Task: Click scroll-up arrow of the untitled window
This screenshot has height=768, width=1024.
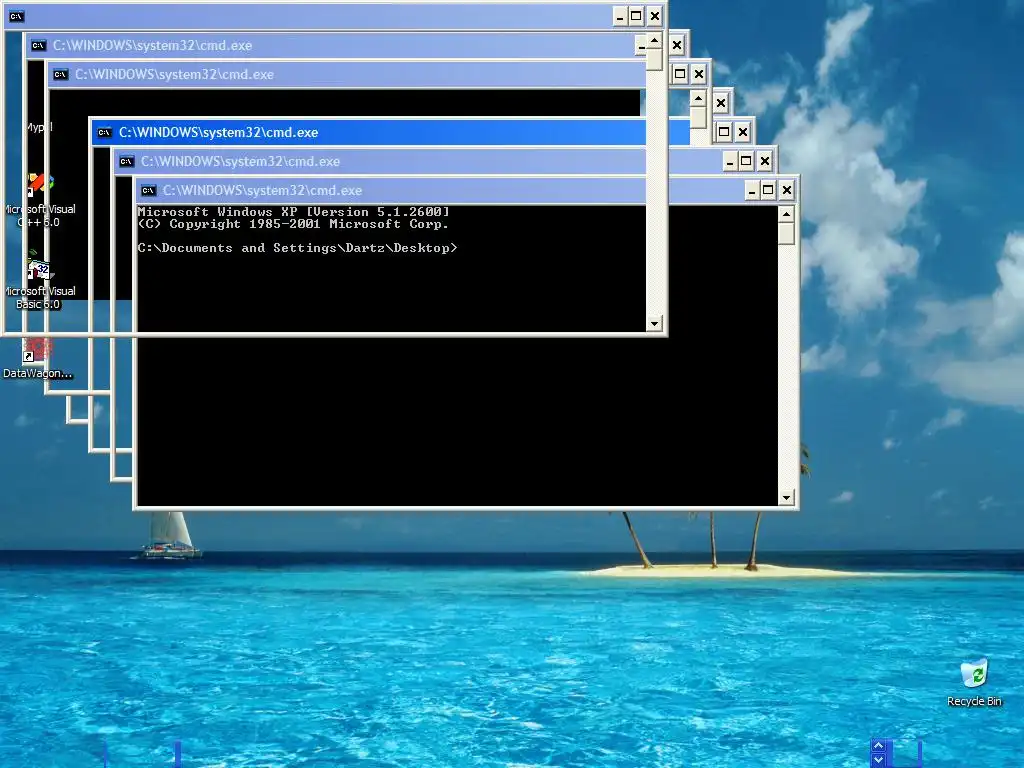Action: click(654, 41)
